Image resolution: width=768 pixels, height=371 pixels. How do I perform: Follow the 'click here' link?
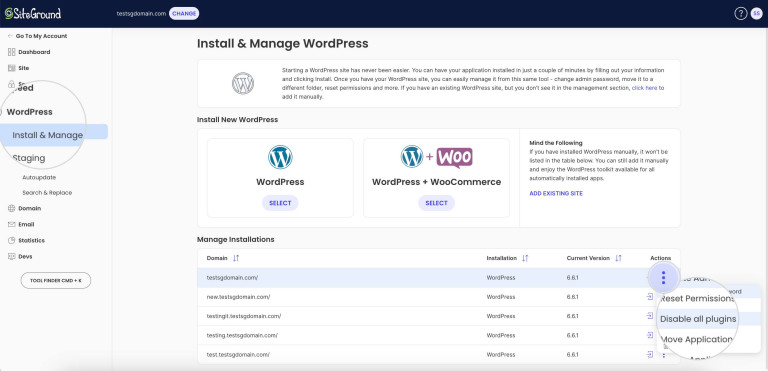(x=645, y=88)
